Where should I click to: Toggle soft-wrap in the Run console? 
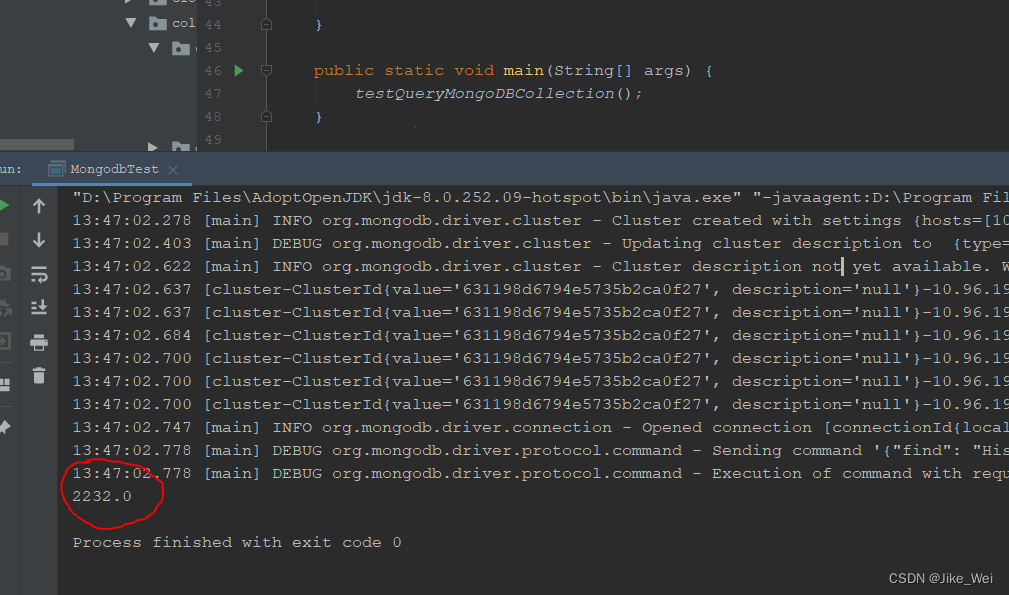click(x=39, y=275)
